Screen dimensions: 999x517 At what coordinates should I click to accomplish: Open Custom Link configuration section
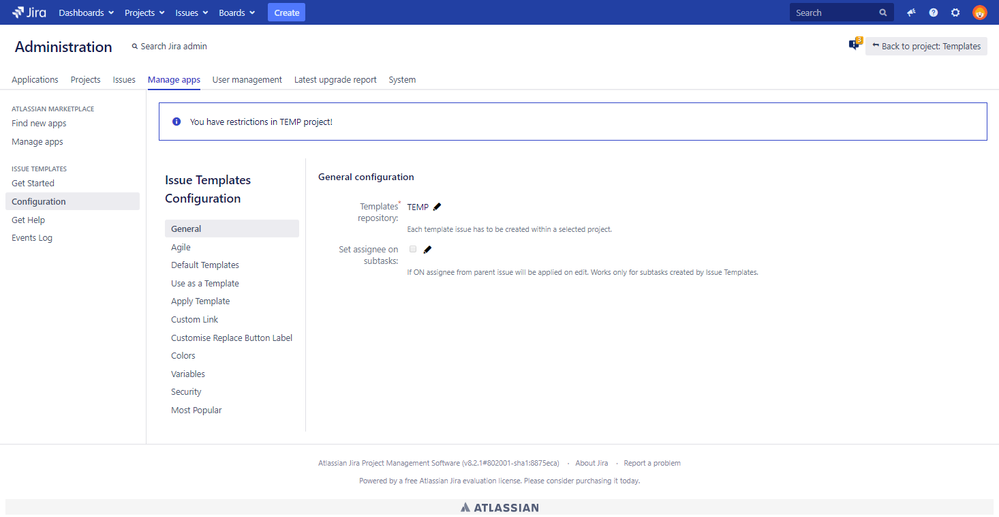pos(195,319)
